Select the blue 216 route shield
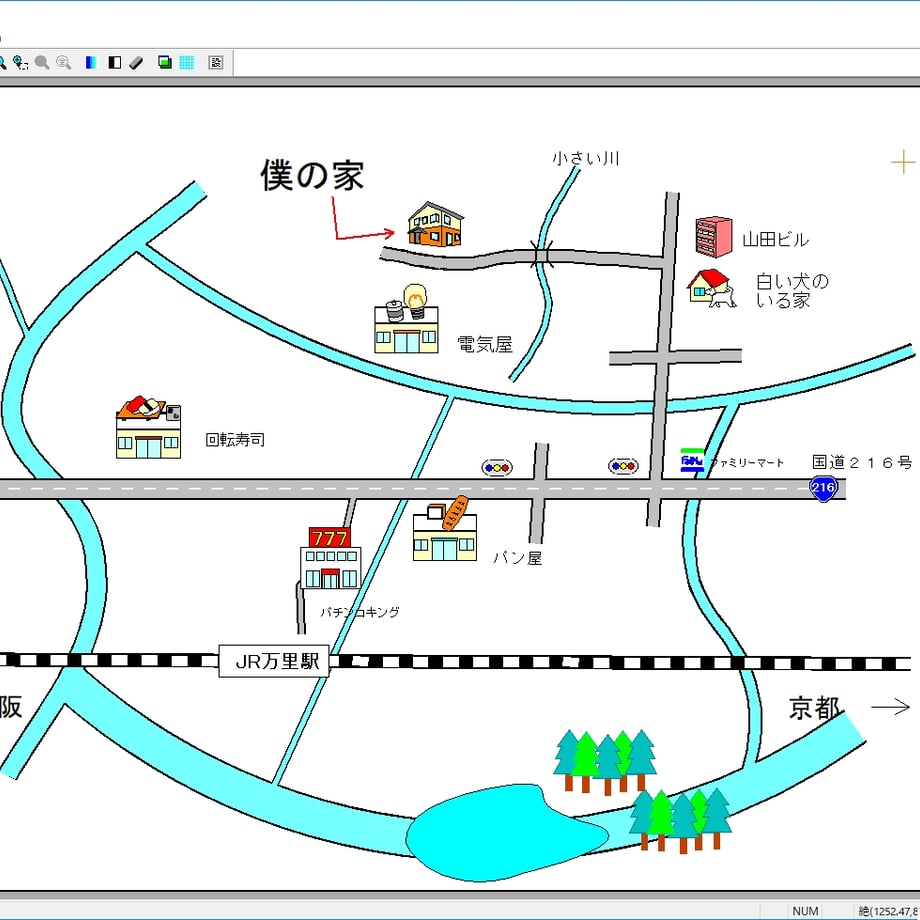 tap(823, 488)
